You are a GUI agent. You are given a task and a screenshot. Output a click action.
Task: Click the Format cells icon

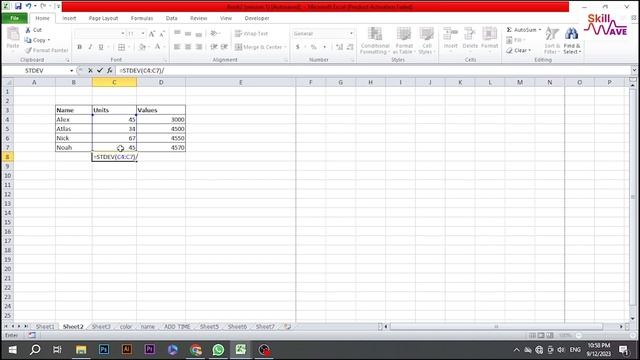[x=489, y=34]
